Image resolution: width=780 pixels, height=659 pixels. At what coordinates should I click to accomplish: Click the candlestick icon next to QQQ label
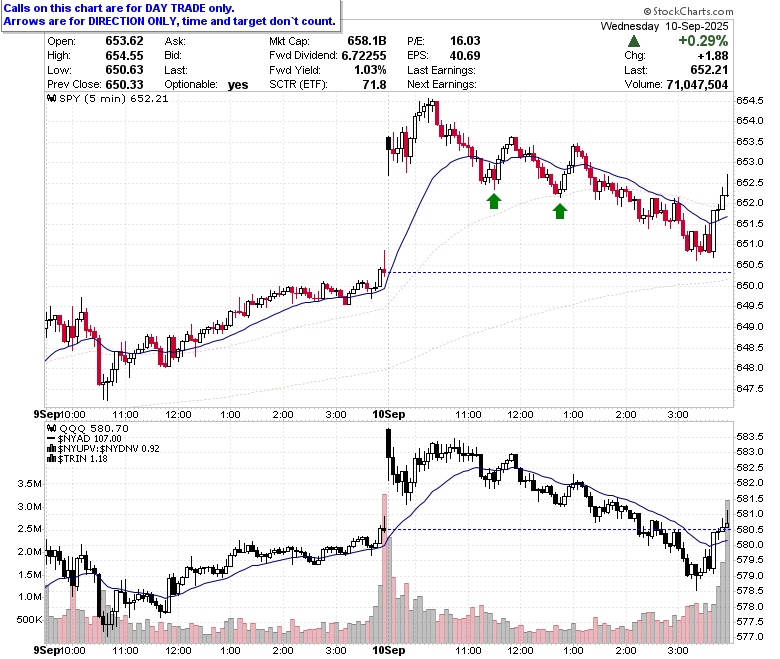(51, 429)
